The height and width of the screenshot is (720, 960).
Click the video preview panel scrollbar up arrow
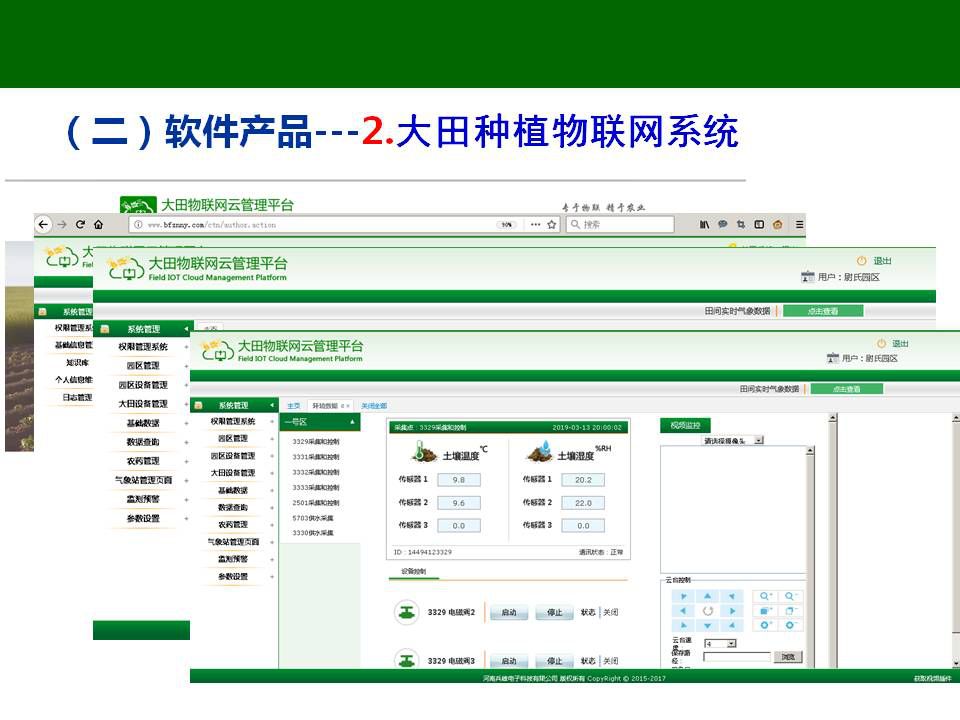click(x=810, y=451)
